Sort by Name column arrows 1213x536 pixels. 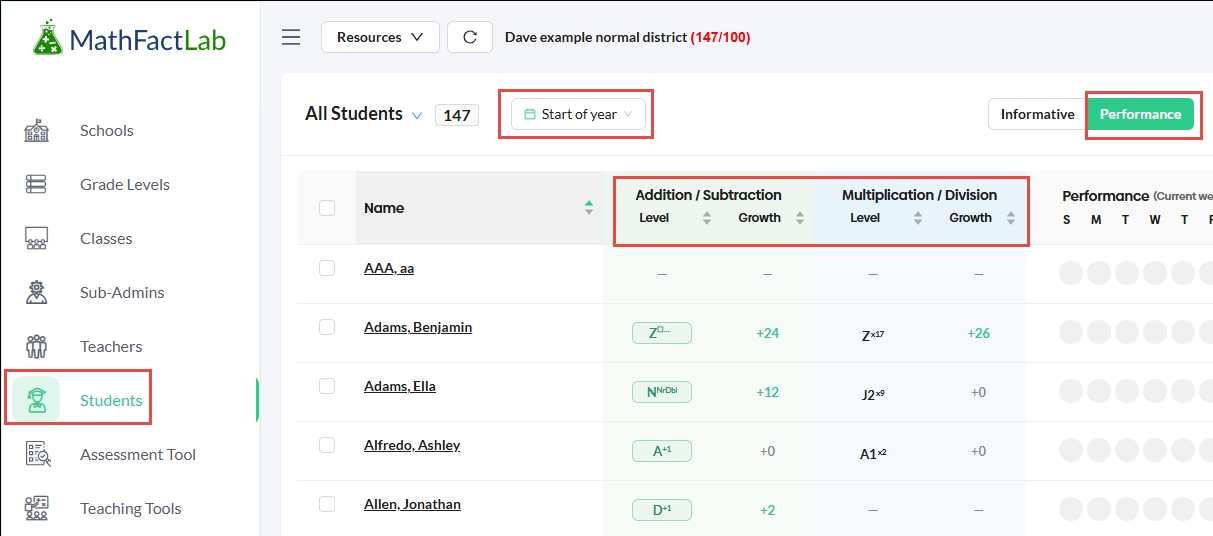coord(589,208)
